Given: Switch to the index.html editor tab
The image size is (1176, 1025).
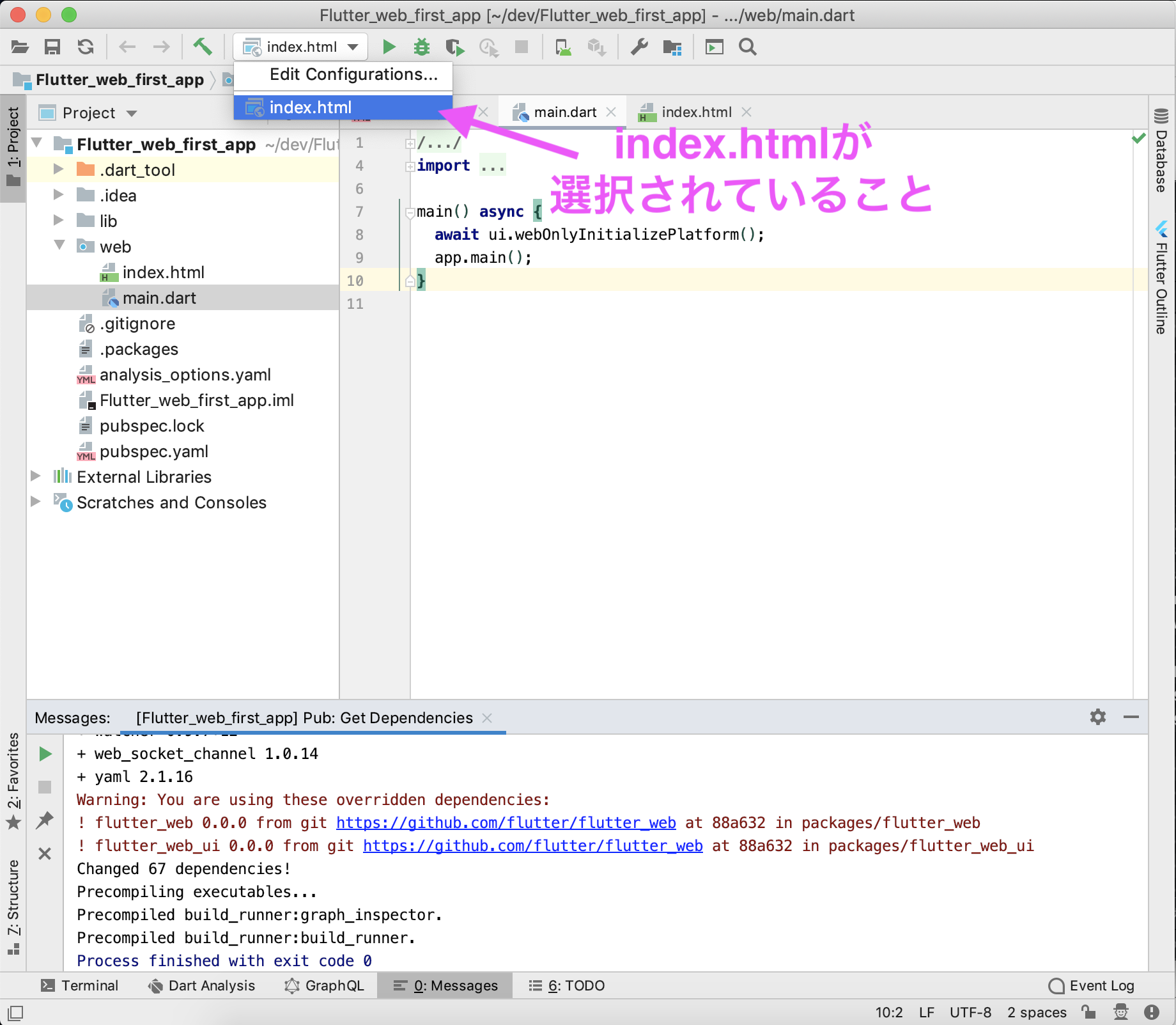Looking at the screenshot, I should pos(696,113).
